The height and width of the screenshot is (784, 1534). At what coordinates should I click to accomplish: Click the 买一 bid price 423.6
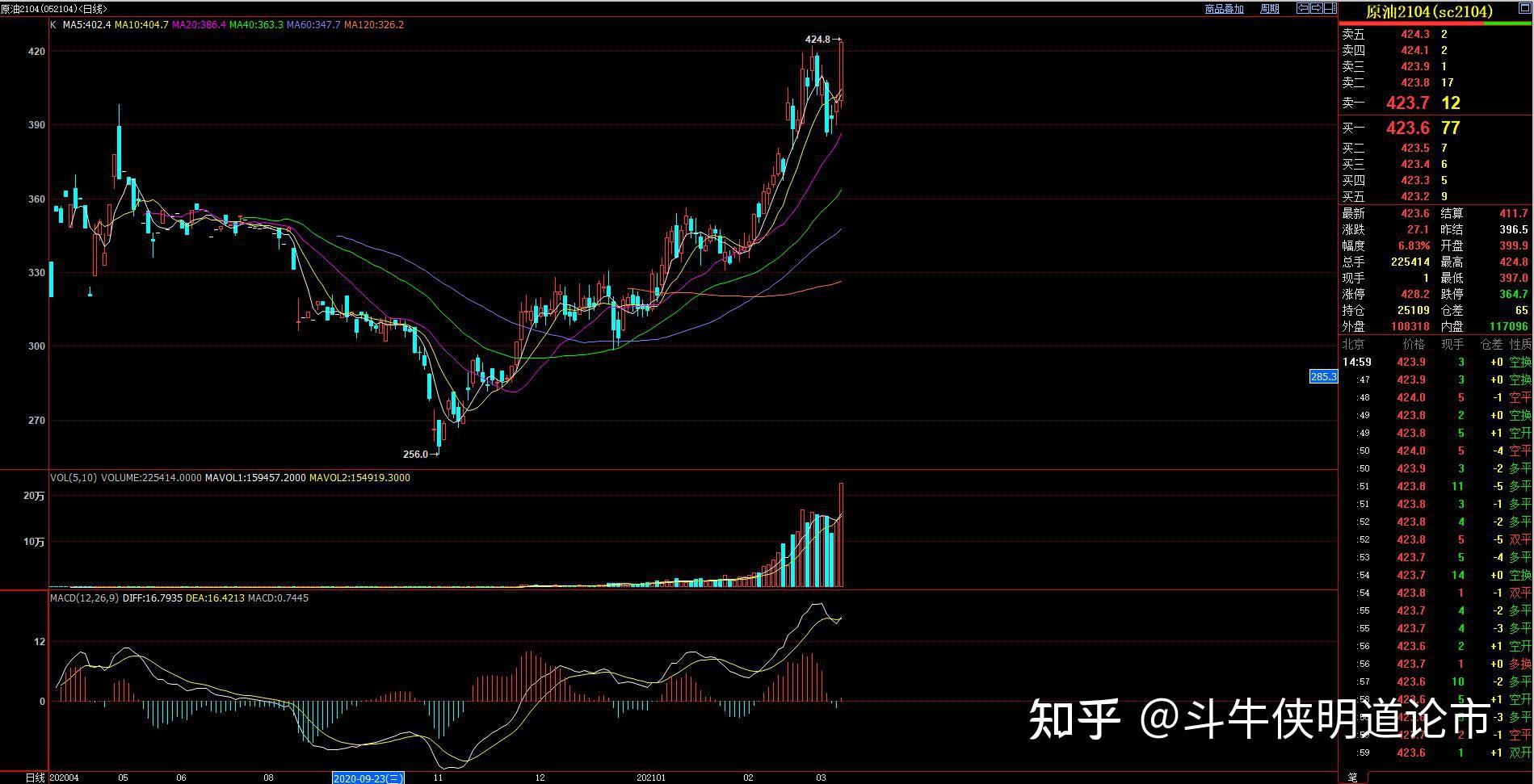pos(1407,128)
